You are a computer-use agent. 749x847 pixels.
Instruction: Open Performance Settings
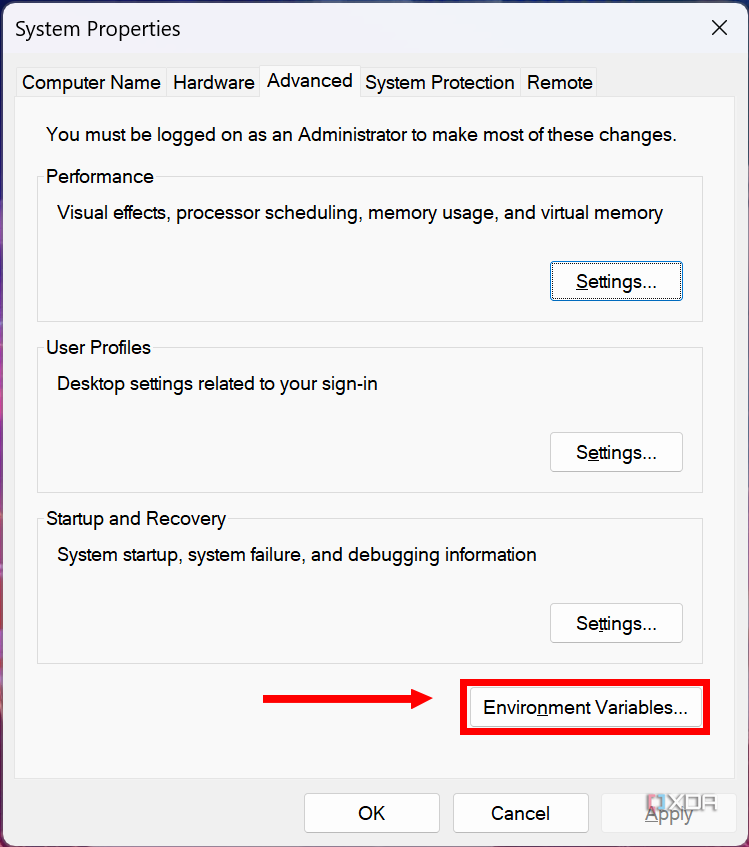616,281
